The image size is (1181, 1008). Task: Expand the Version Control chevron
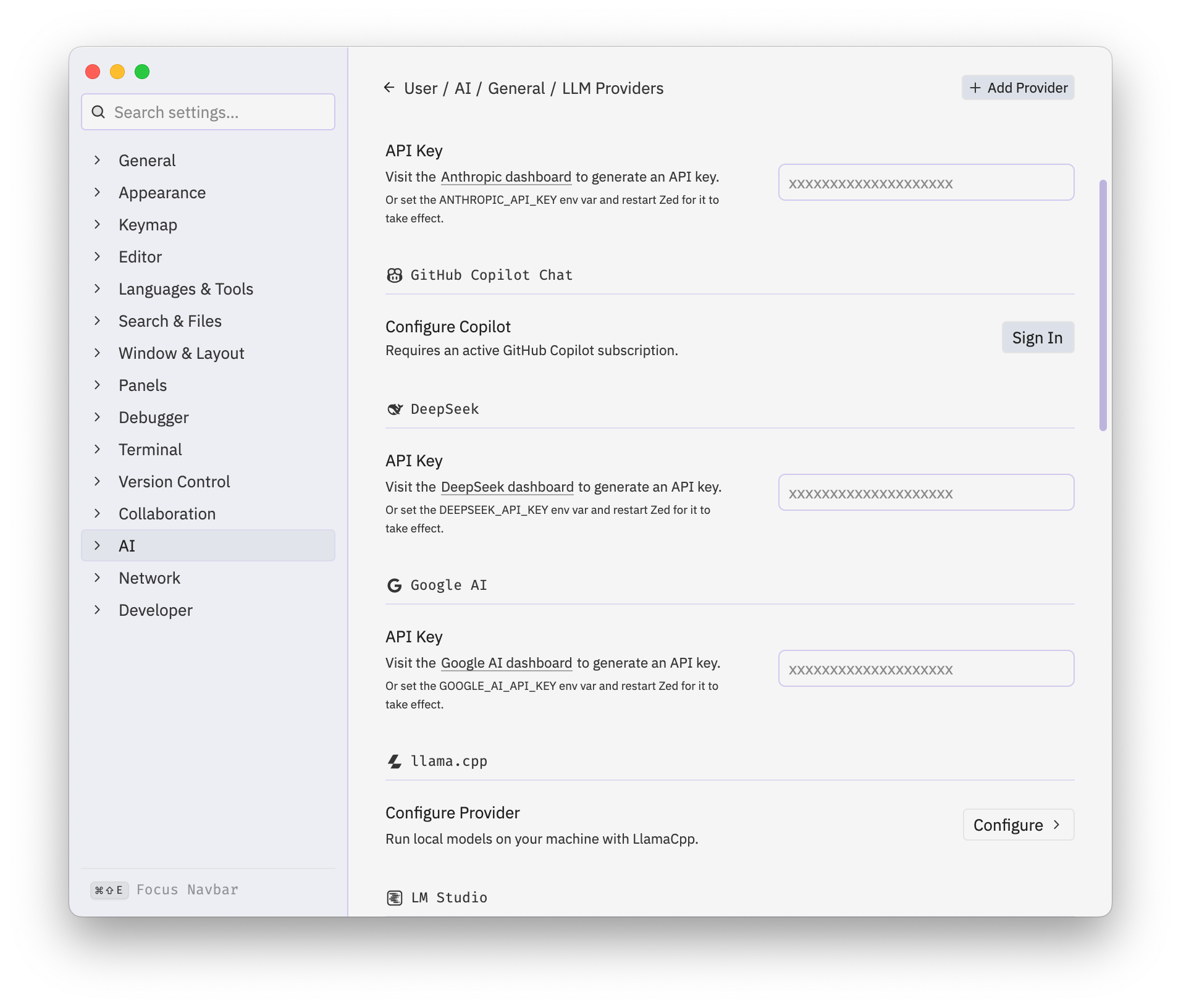click(97, 481)
